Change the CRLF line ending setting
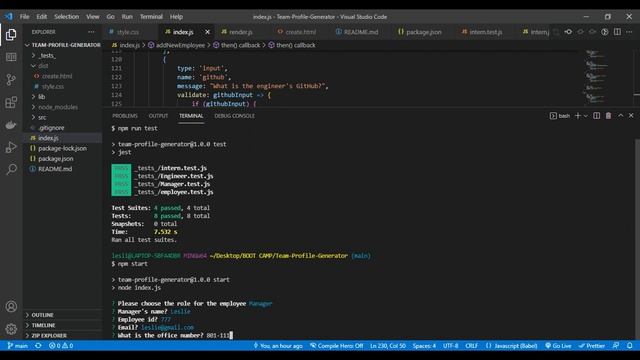This screenshot has width=640, height=360. click(471, 346)
